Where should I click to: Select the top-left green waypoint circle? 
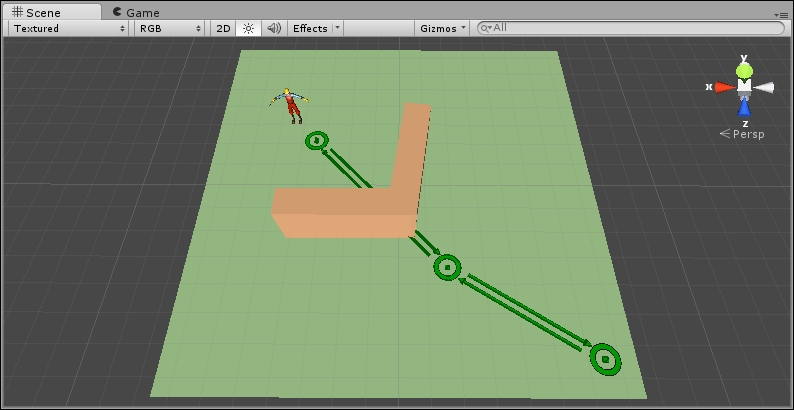pyautogui.click(x=317, y=141)
